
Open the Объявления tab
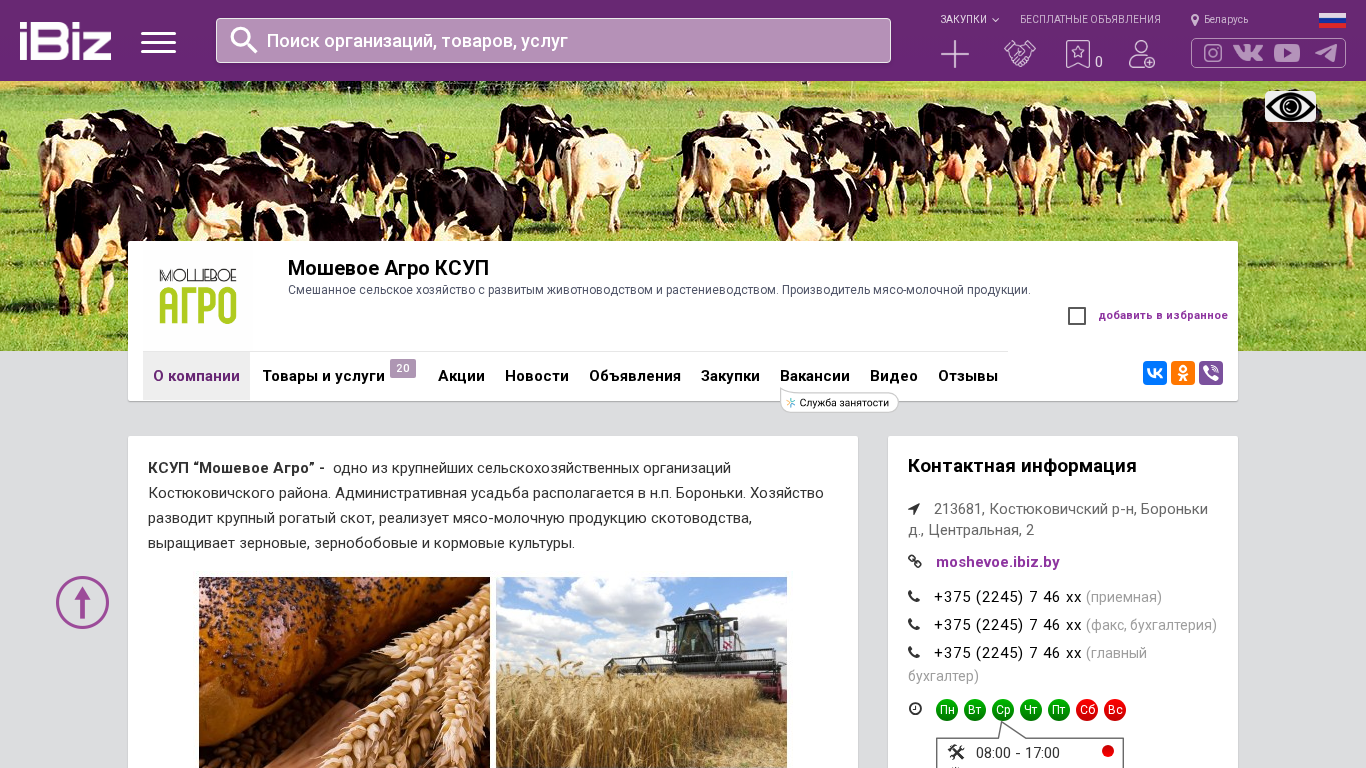(x=635, y=376)
